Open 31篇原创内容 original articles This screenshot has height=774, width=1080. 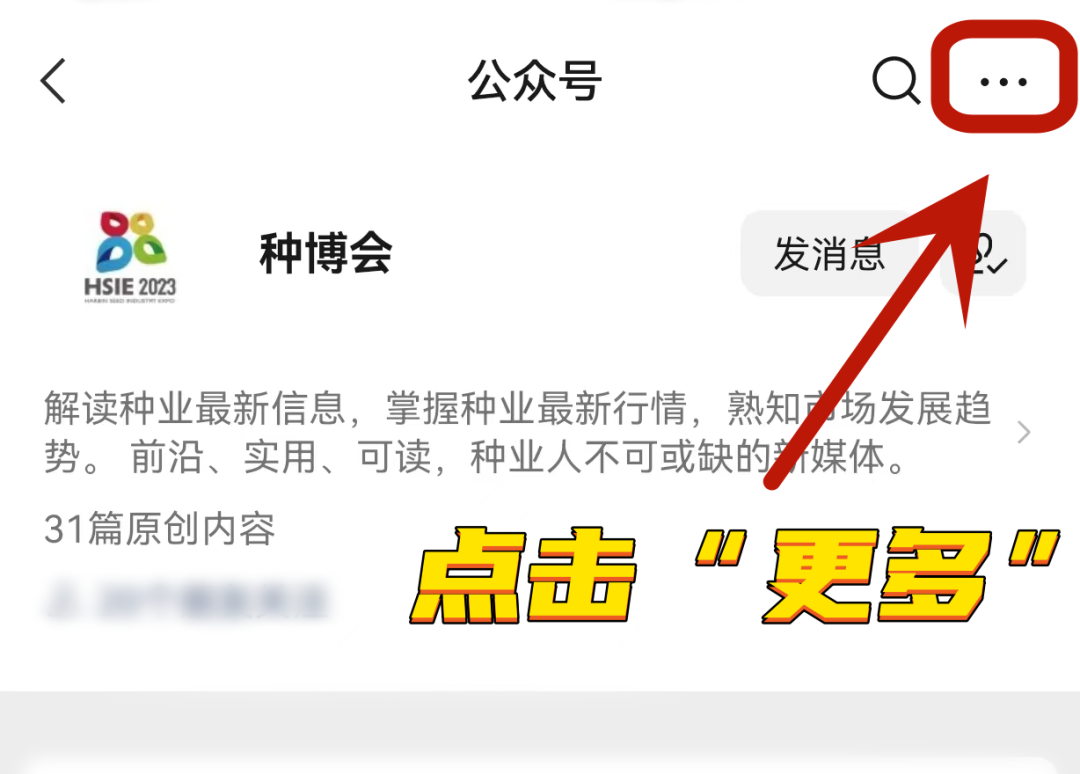[160, 530]
